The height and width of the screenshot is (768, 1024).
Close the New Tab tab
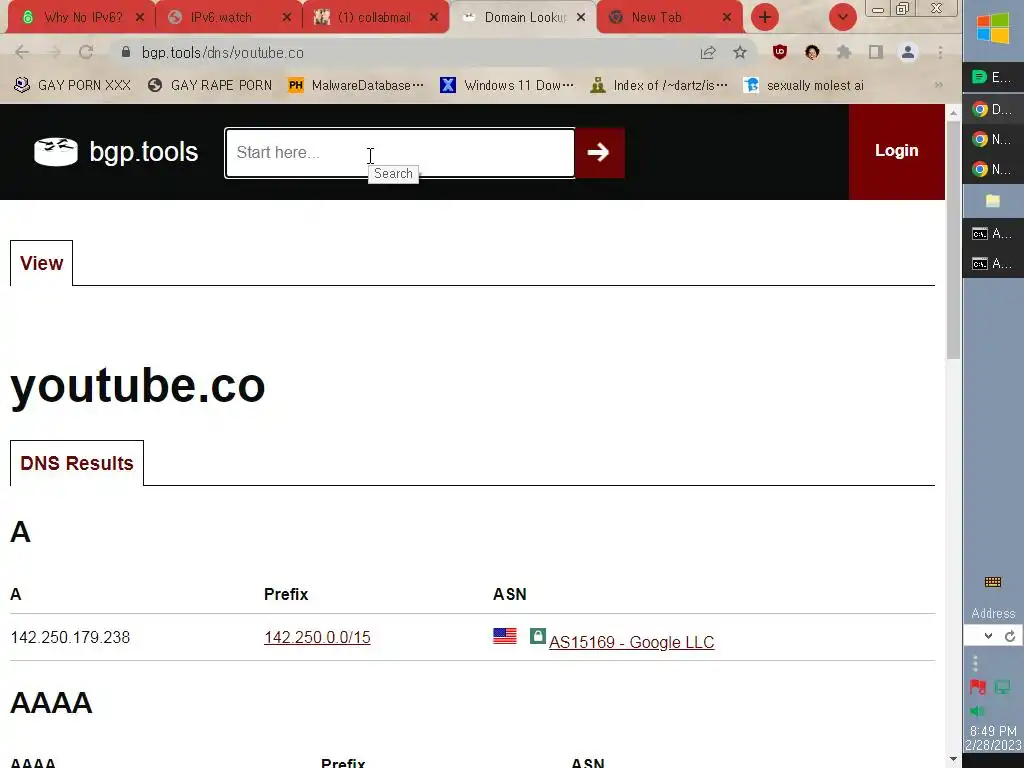[x=727, y=18]
